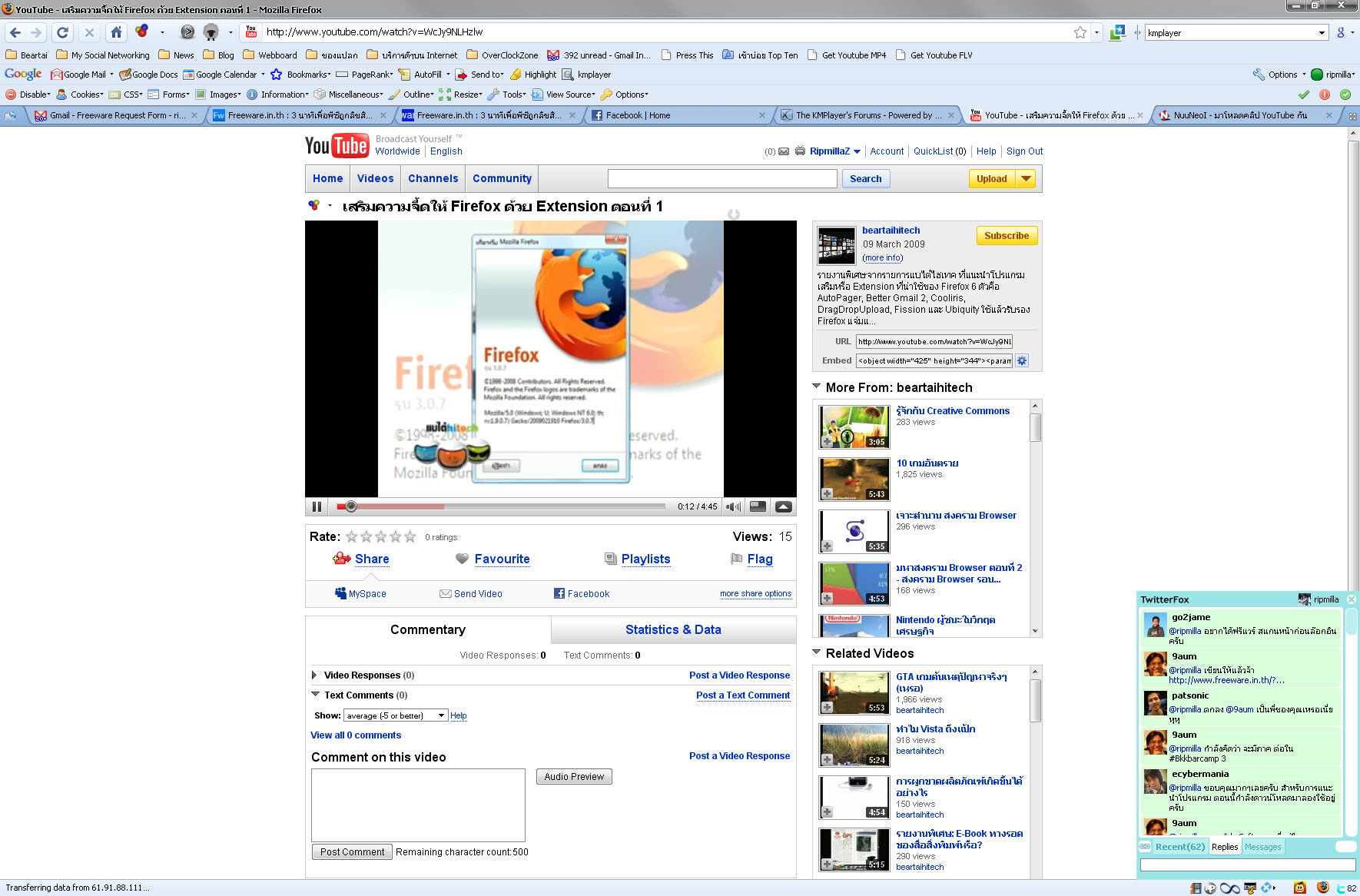The height and width of the screenshot is (896, 1360).
Task: Toggle the pop-up expand video button
Action: tap(784, 506)
